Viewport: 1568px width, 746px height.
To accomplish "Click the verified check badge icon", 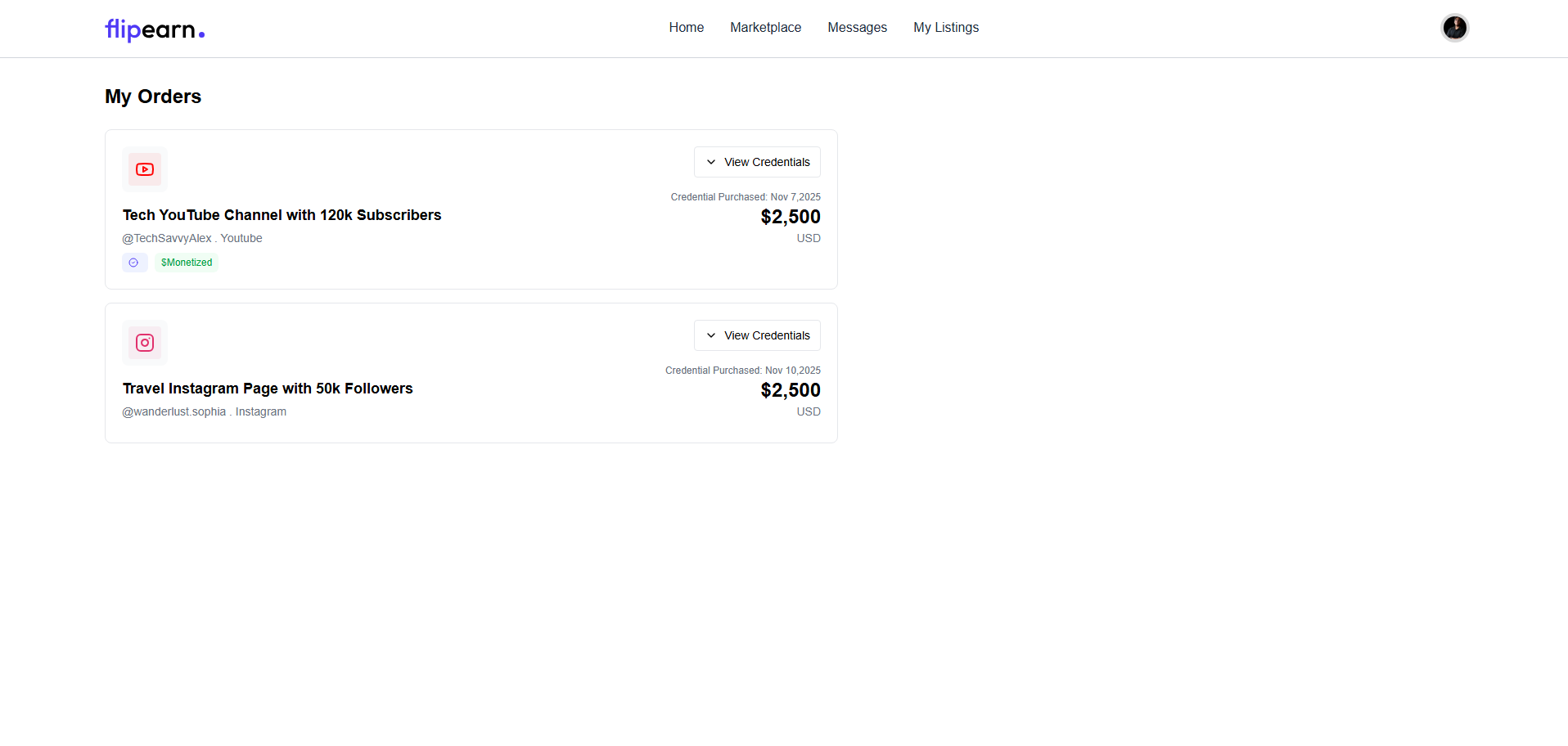I will tap(134, 263).
